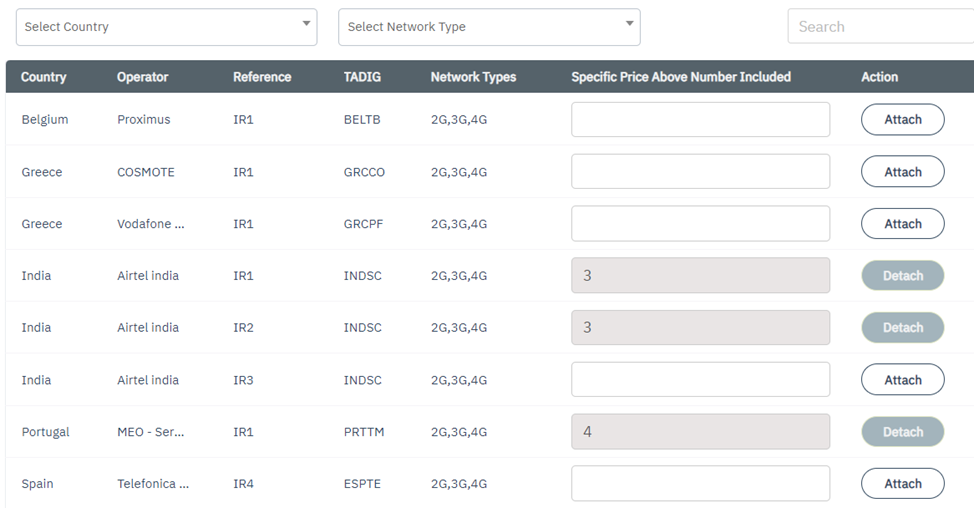Click the Country column header
The width and height of the screenshot is (974, 508).
(x=44, y=77)
